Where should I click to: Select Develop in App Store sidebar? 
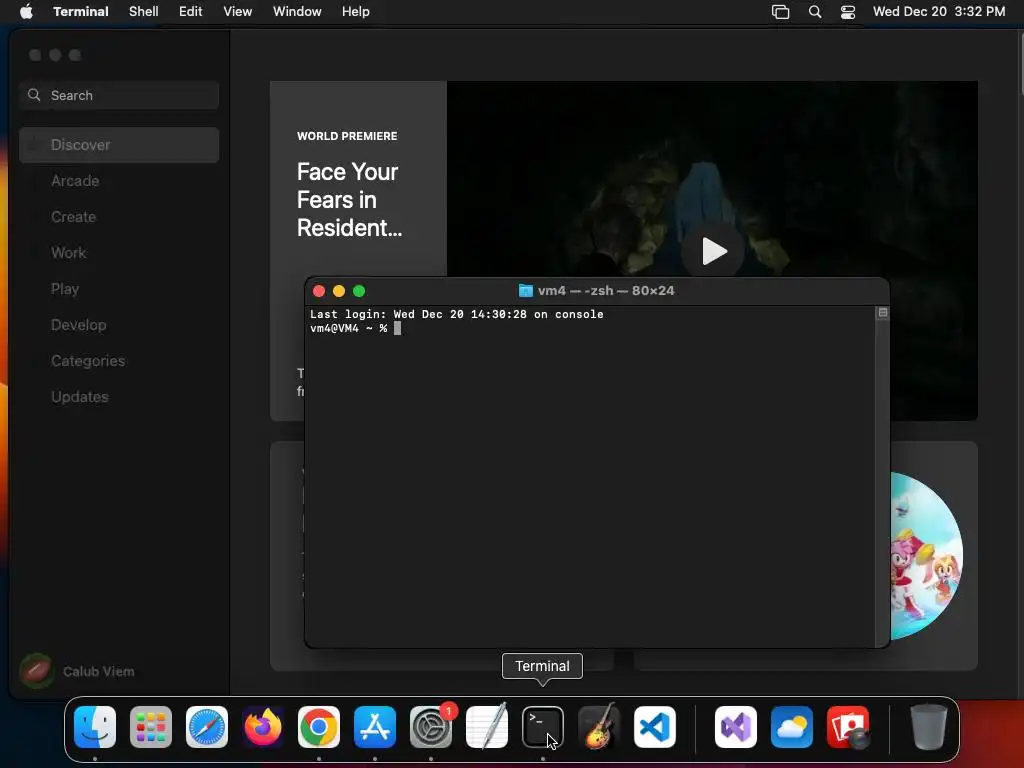click(119, 325)
